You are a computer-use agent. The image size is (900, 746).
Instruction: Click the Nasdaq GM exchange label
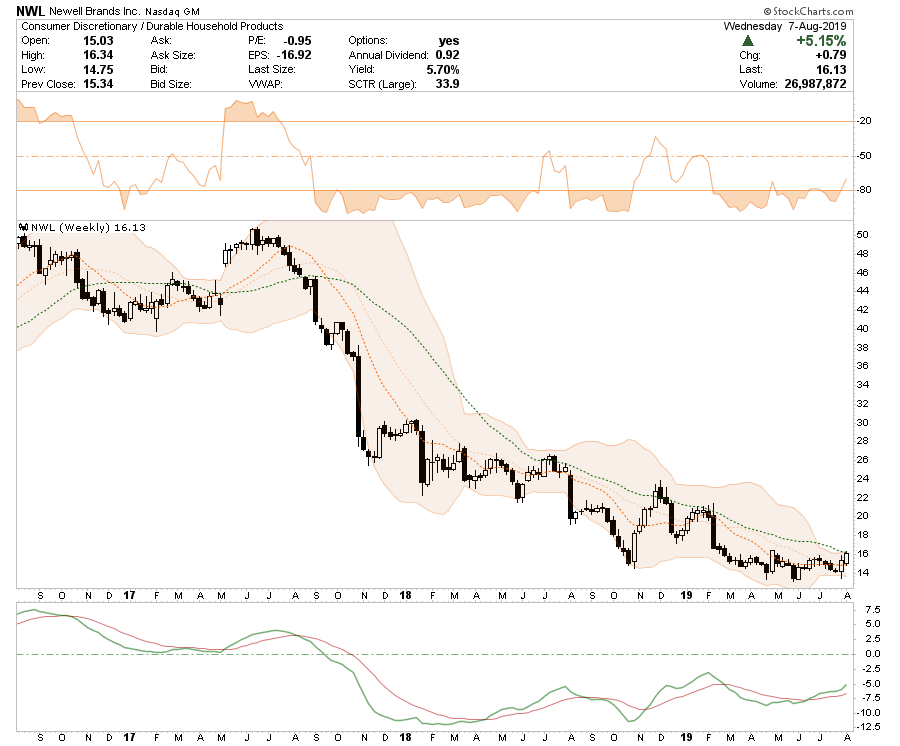[172, 11]
